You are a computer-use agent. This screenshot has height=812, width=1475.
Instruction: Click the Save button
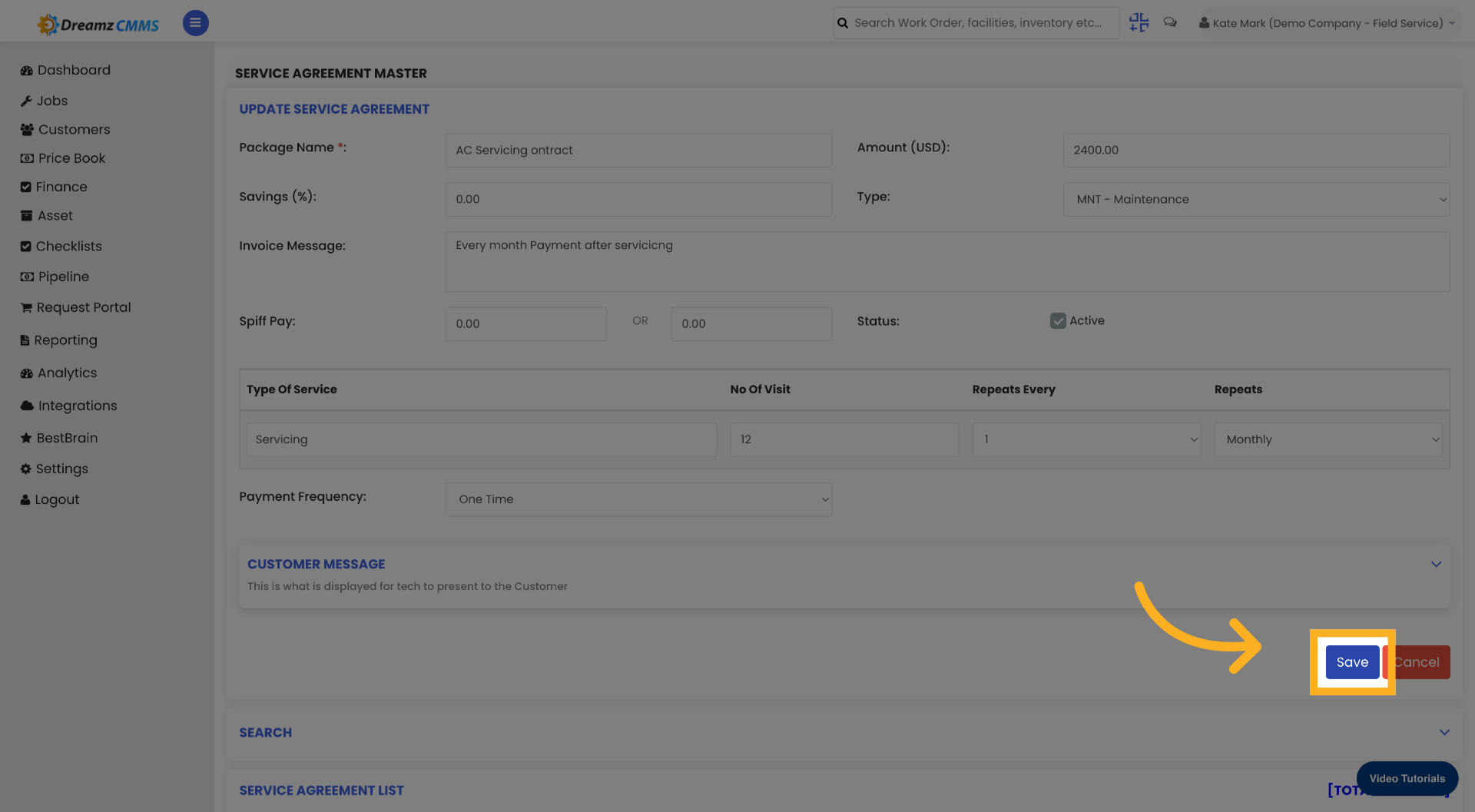point(1352,661)
